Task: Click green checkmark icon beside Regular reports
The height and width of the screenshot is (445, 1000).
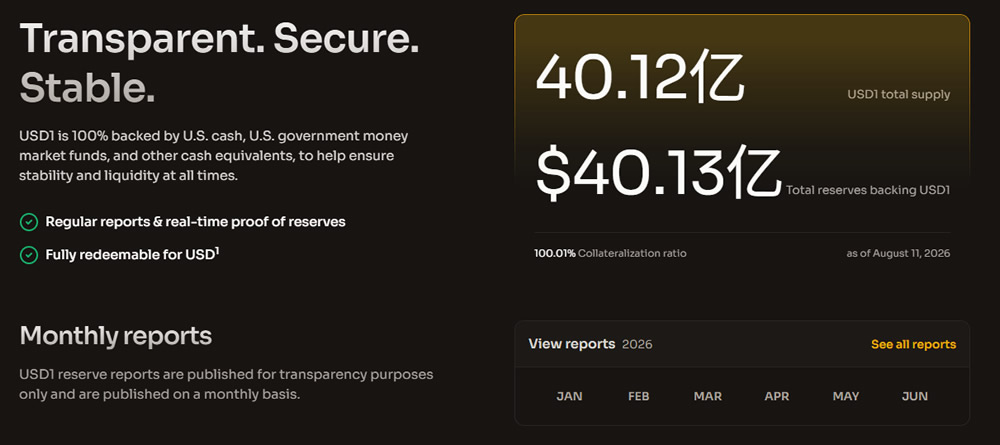Action: (x=29, y=222)
